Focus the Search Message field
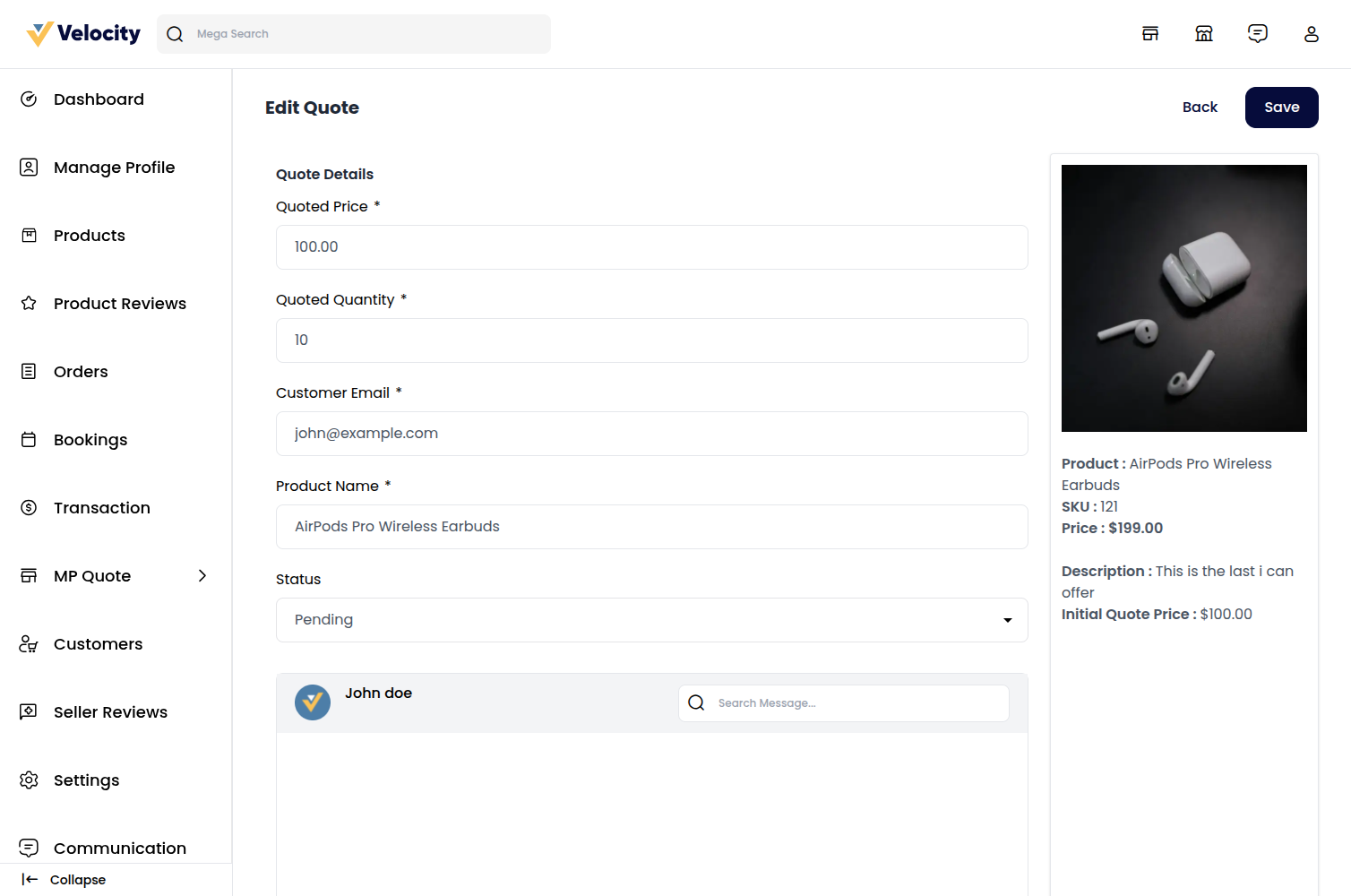1351x896 pixels. 844,703
